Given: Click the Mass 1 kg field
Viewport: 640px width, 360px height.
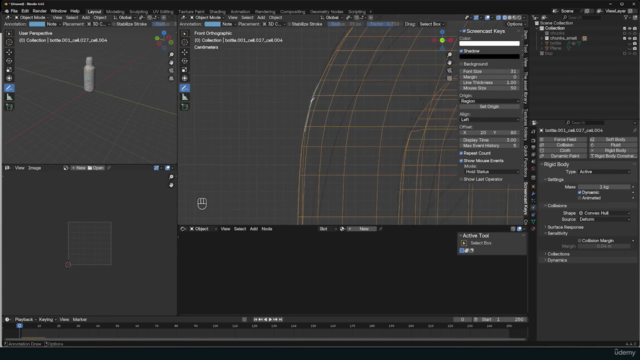Looking at the screenshot, I should (x=604, y=187).
